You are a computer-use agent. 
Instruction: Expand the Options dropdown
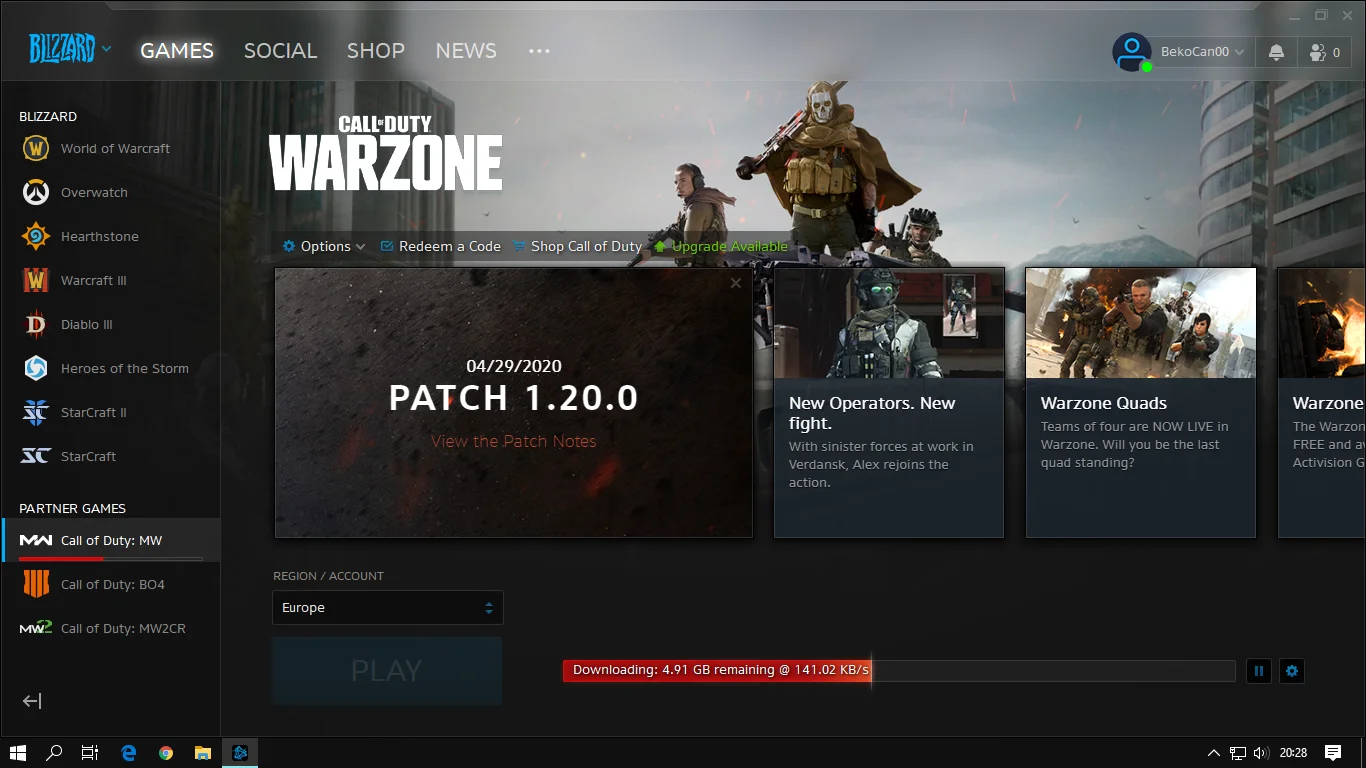(324, 246)
